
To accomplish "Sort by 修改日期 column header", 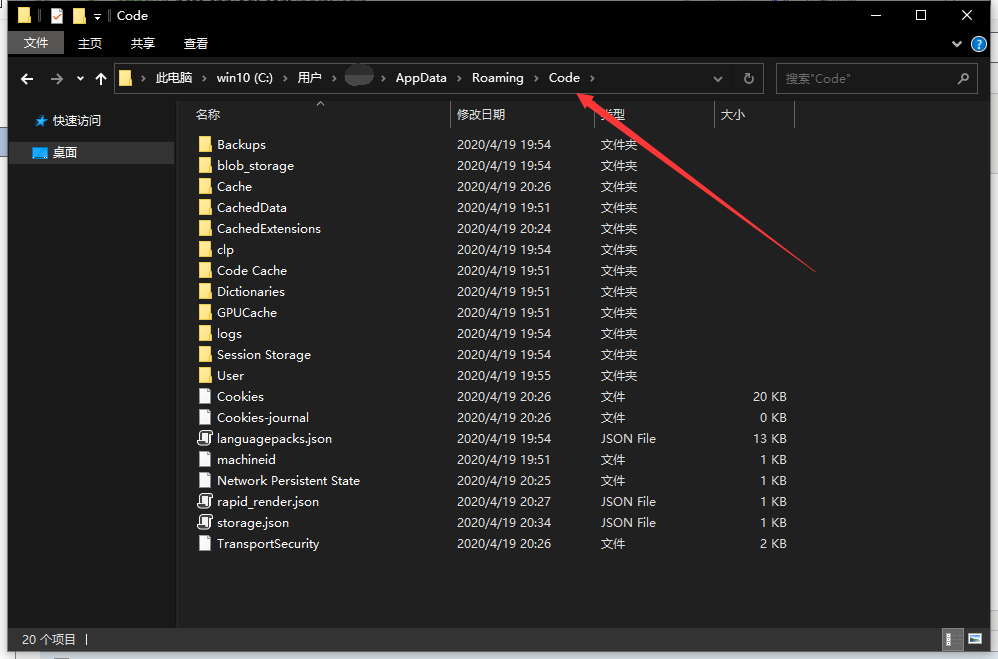I will click(x=481, y=115).
